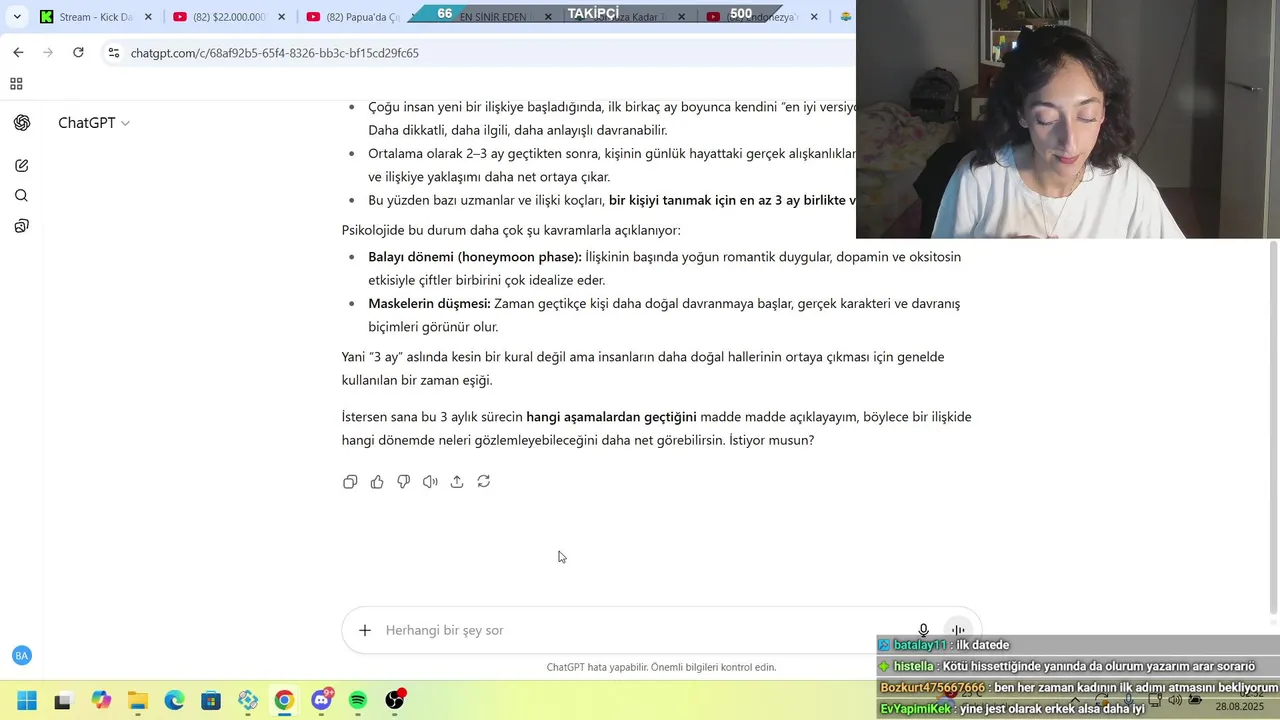Give the response a thumbs up
Viewport: 1280px width, 720px height.
click(377, 482)
